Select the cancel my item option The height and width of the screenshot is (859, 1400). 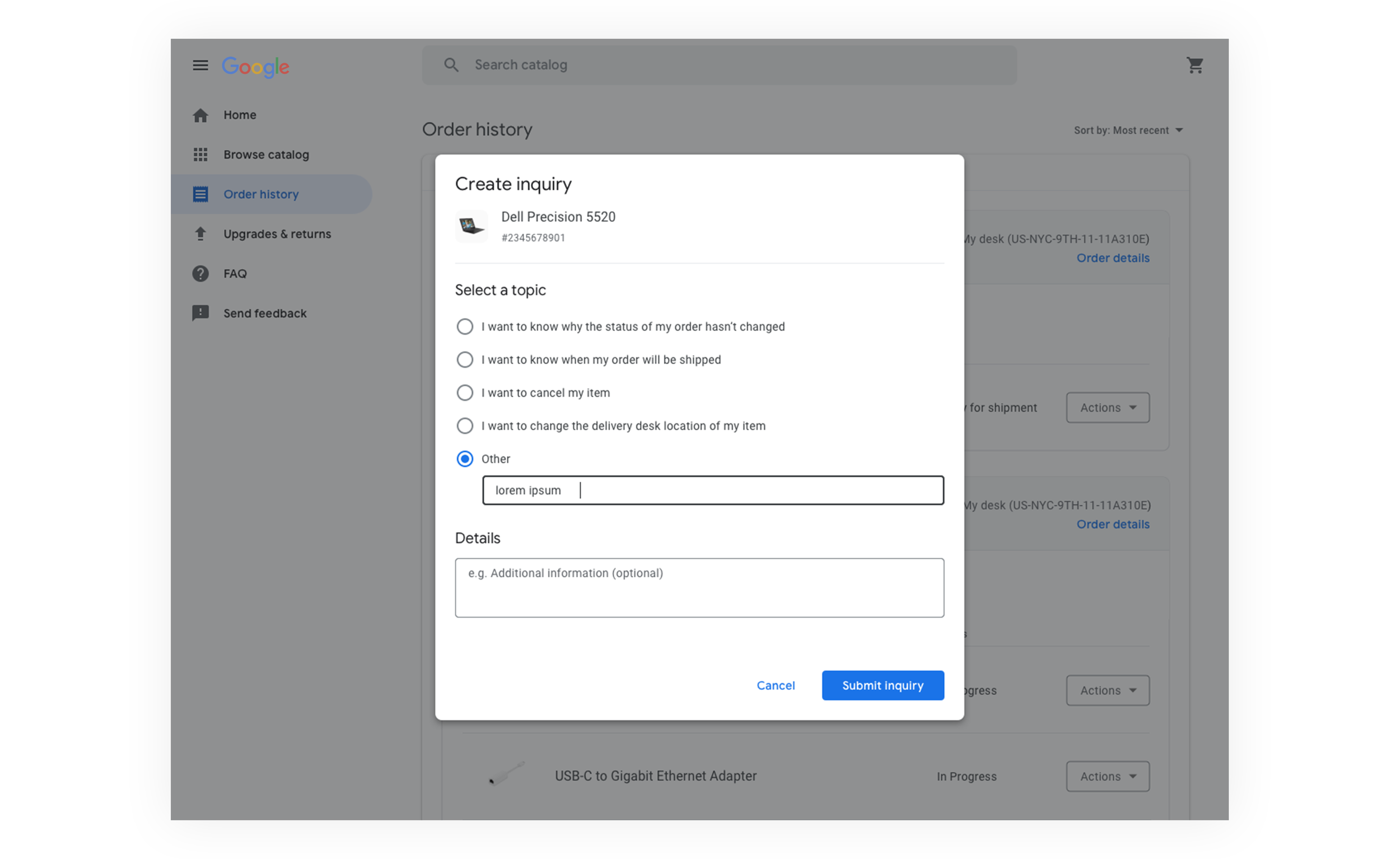tap(465, 393)
